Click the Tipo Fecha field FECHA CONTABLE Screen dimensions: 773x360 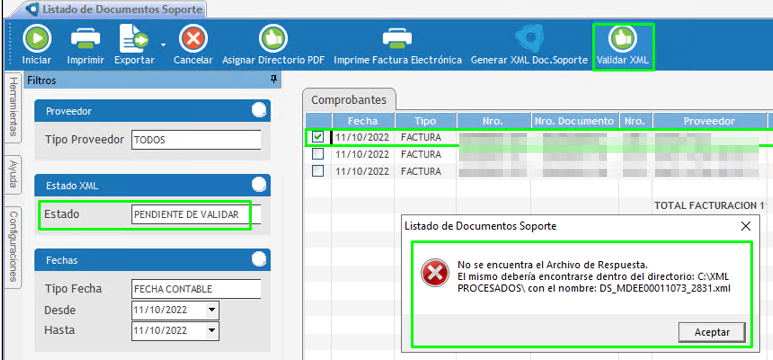(196, 289)
